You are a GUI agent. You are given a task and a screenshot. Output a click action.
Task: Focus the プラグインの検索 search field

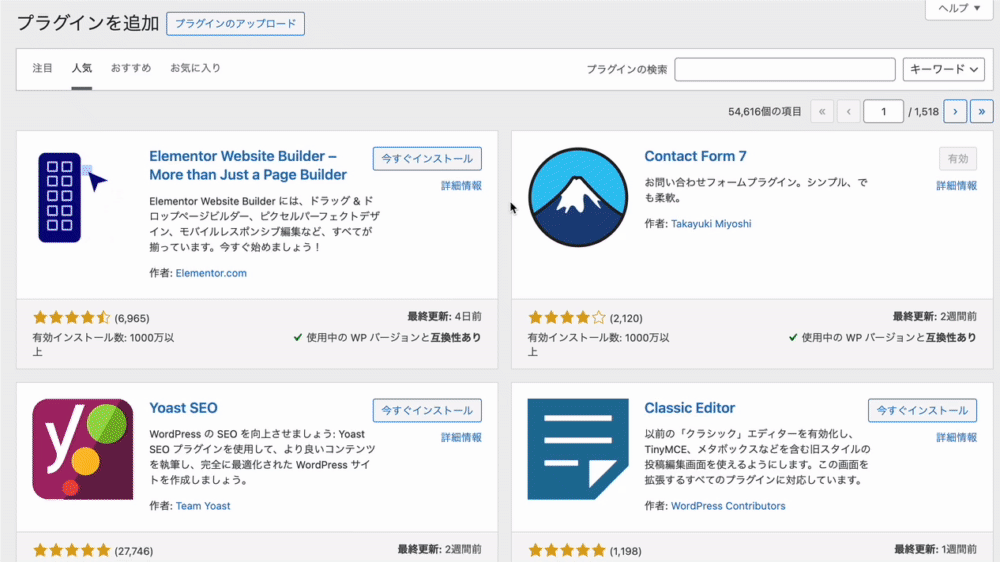tap(785, 70)
